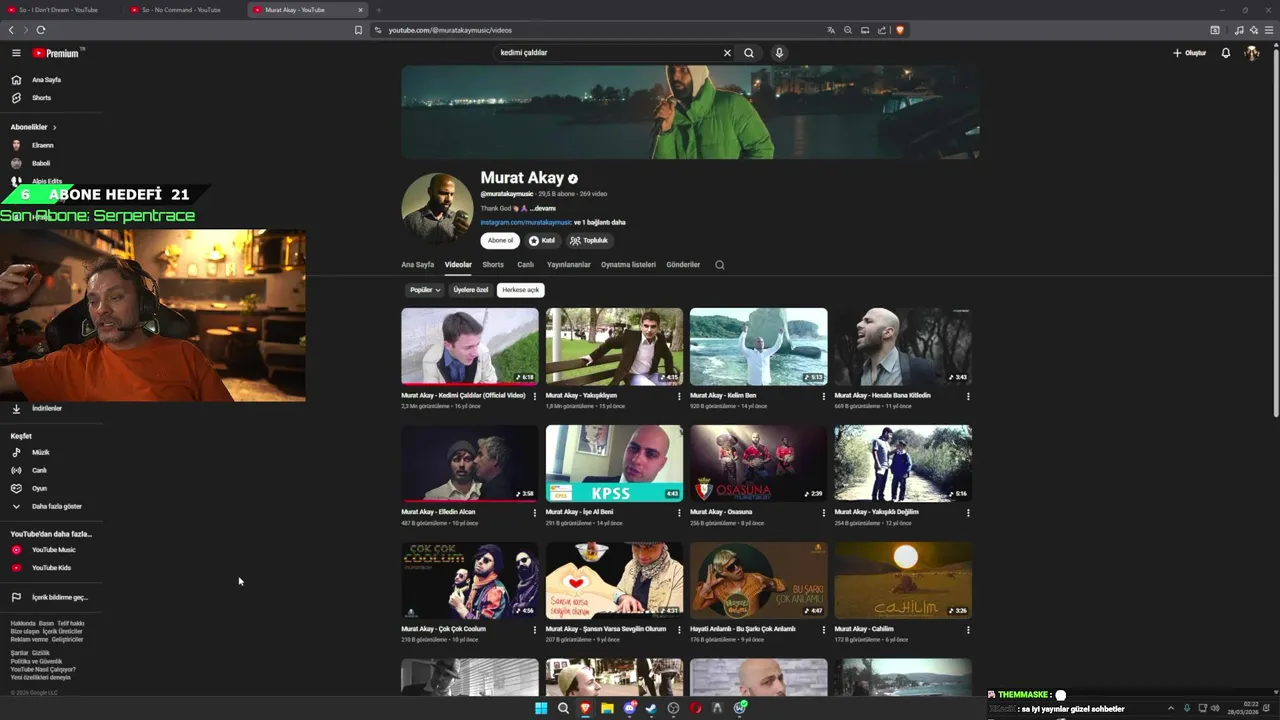Open more options for Kedimi Çaldılar video
Screen dimensions: 1280x720
pyautogui.click(x=535, y=396)
